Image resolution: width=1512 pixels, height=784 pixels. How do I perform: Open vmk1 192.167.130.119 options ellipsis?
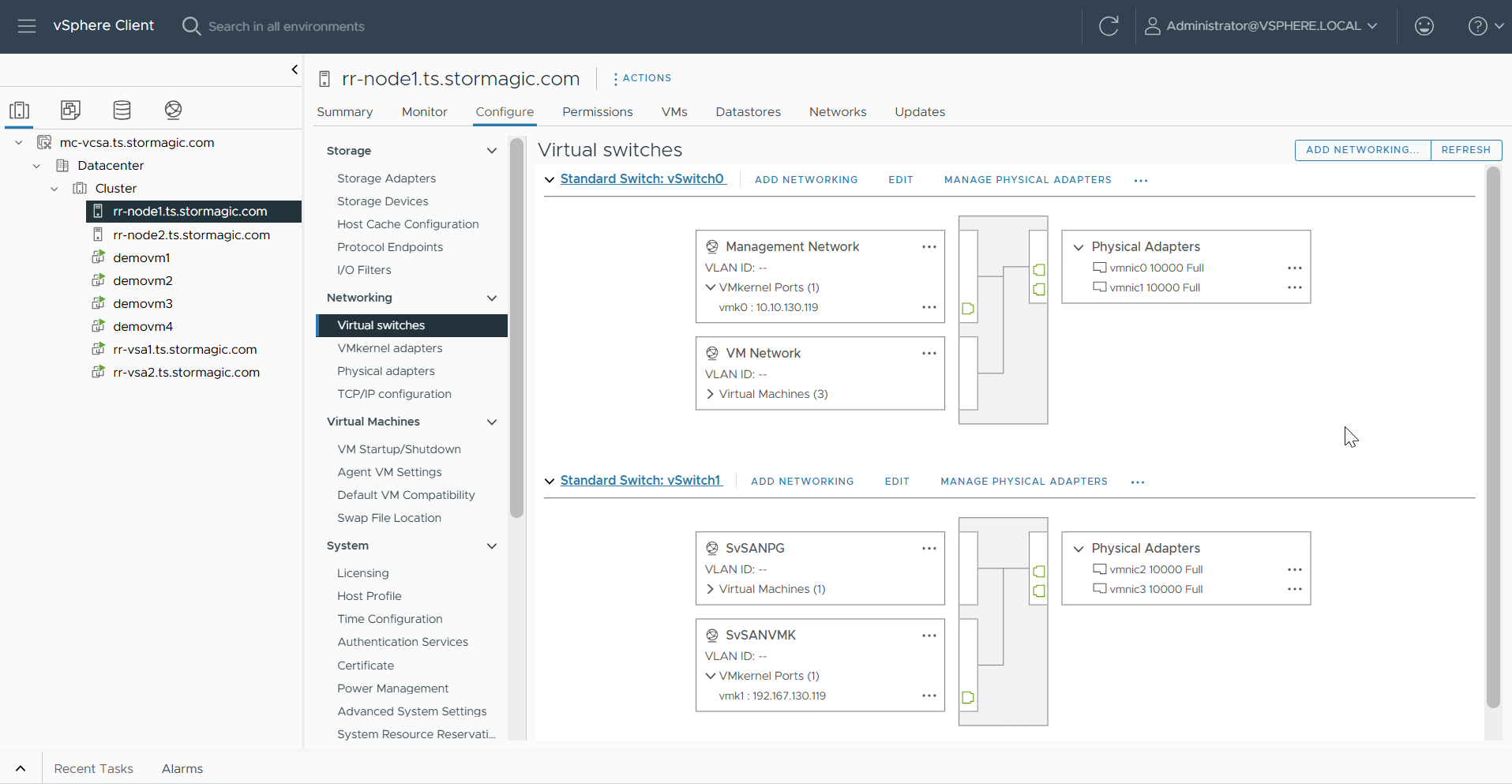click(x=929, y=696)
